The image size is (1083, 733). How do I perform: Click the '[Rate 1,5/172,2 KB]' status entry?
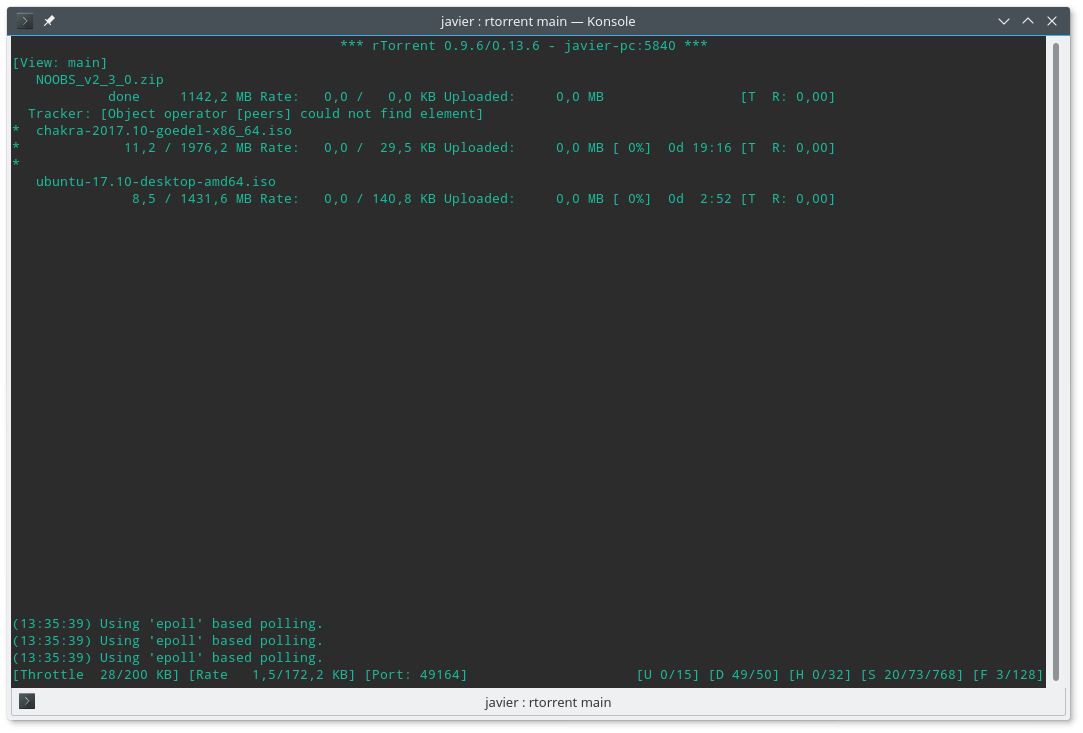[272, 675]
